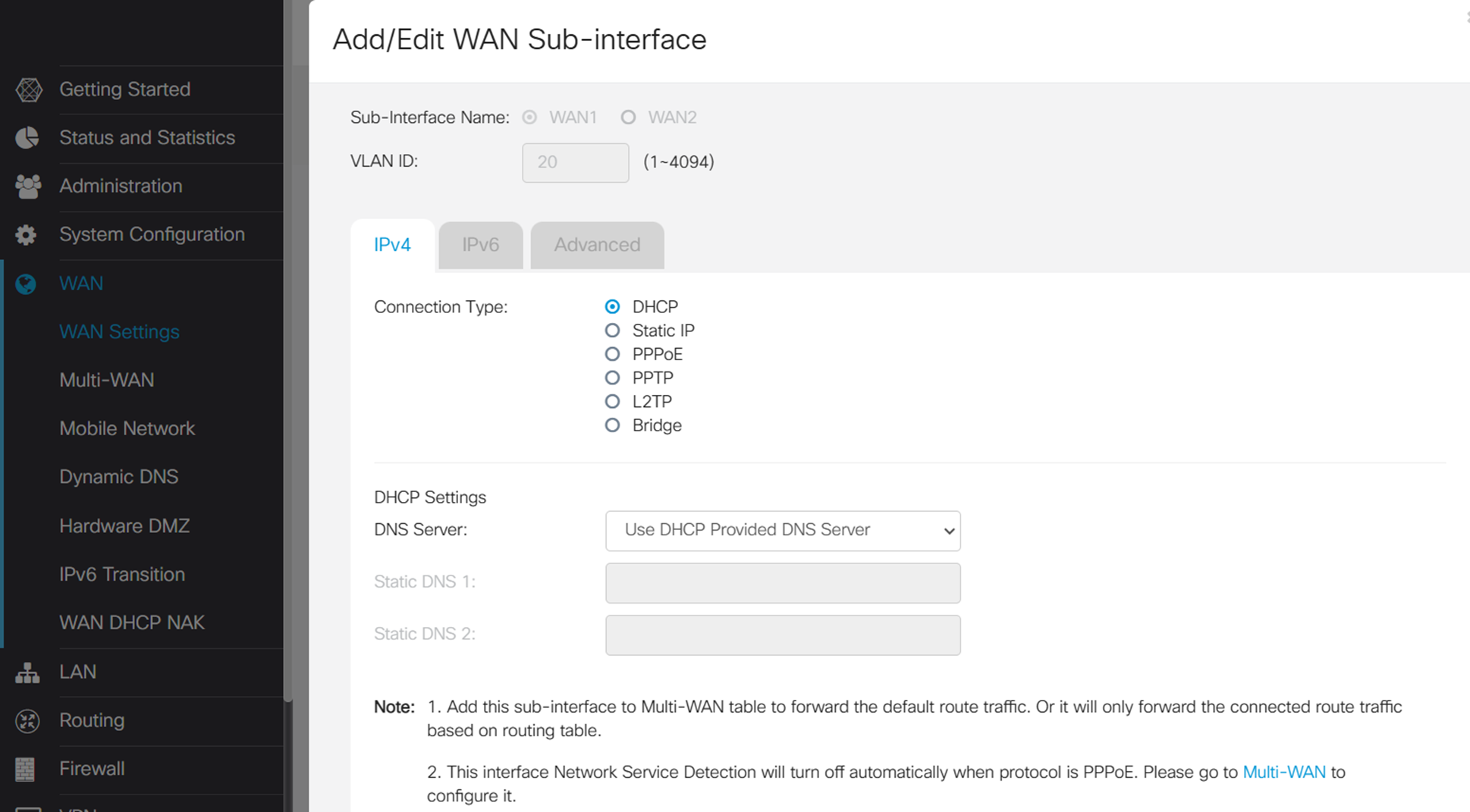
Task: Open Status and Statistics via its pie chart icon
Action: 27,137
